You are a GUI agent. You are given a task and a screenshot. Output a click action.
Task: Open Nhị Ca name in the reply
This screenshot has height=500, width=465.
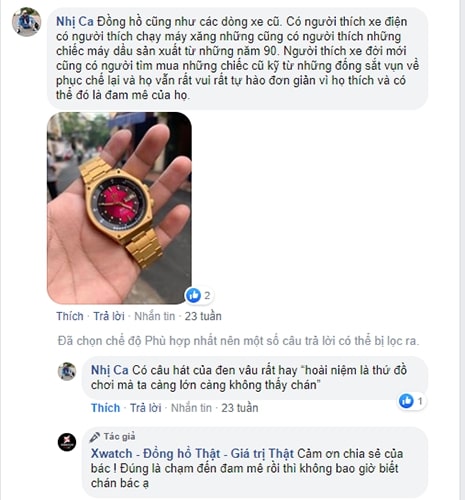coord(110,370)
